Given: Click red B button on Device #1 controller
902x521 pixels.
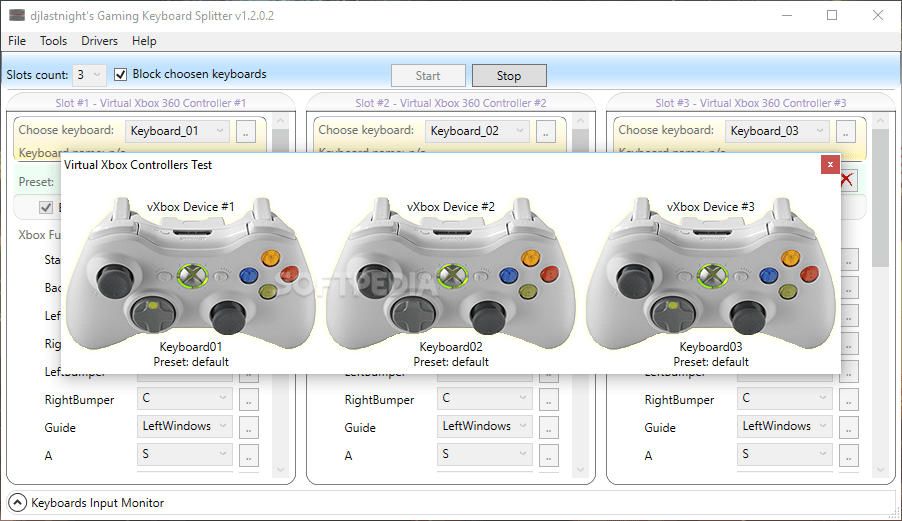Looking at the screenshot, I should (289, 274).
